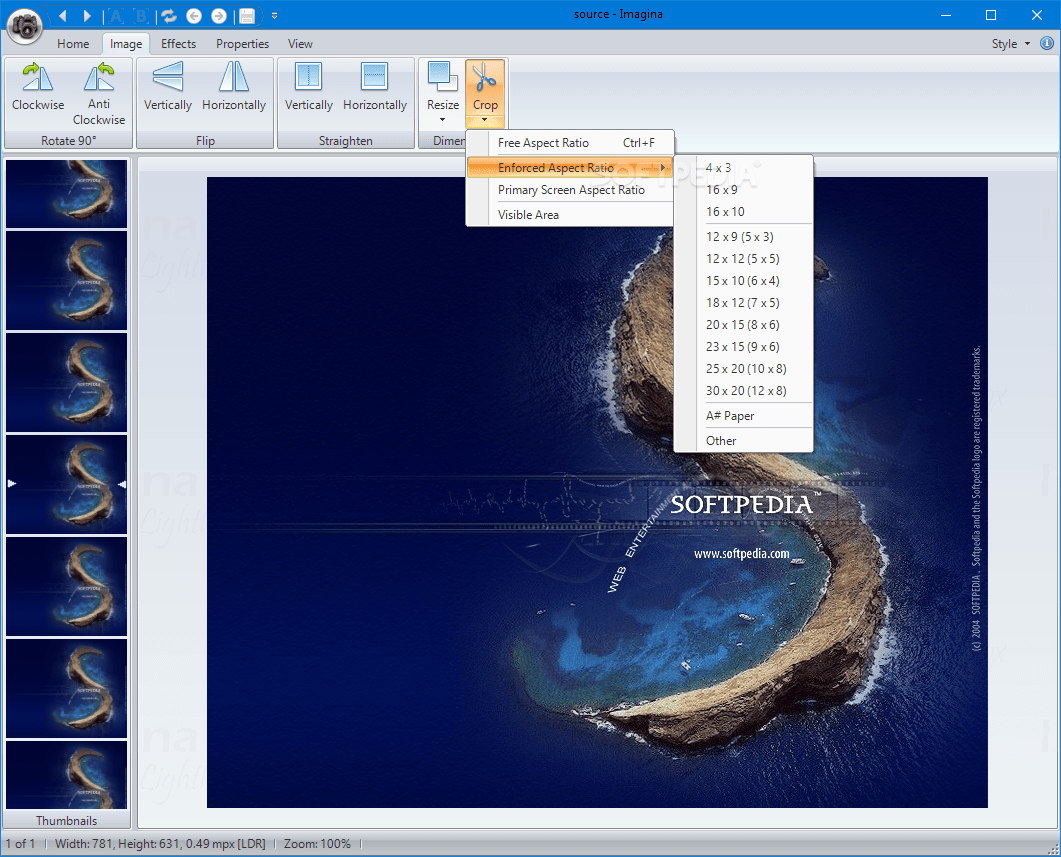1061x857 pixels.
Task: Select the 16 x 10 ratio
Action: pyautogui.click(x=744, y=212)
